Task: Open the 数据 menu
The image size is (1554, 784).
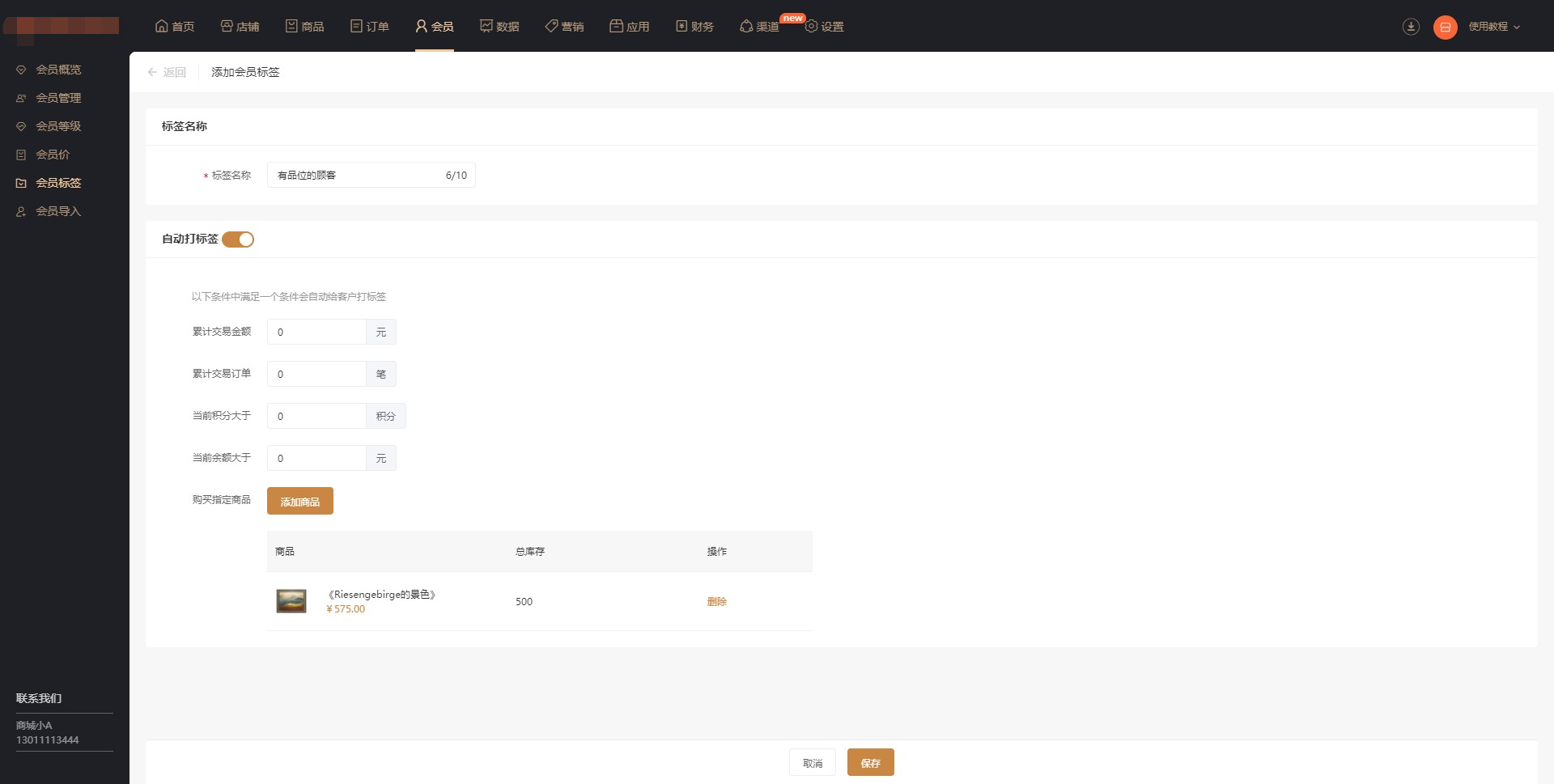Action: [500, 26]
